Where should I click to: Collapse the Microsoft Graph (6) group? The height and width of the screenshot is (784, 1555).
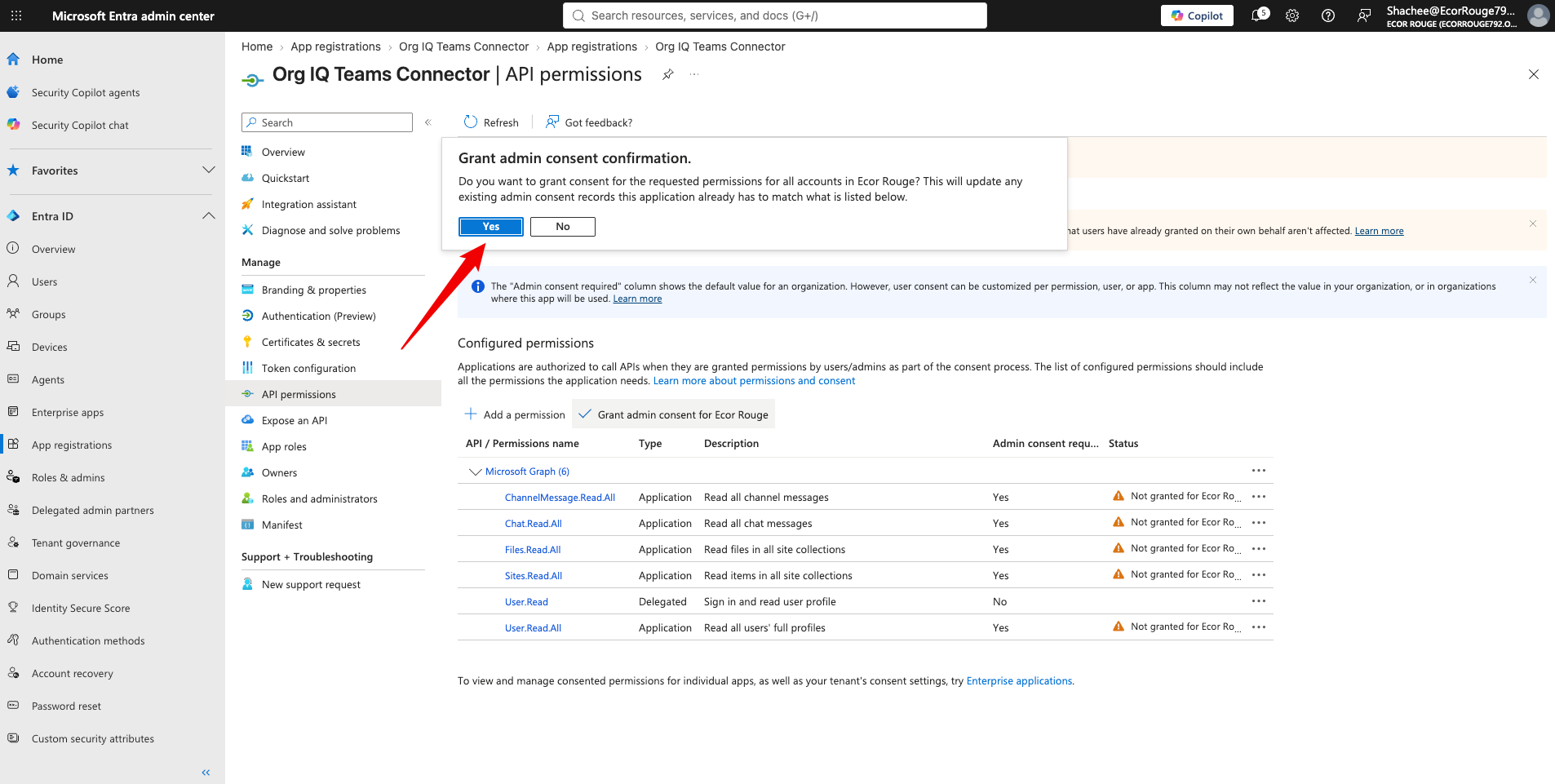click(x=475, y=472)
